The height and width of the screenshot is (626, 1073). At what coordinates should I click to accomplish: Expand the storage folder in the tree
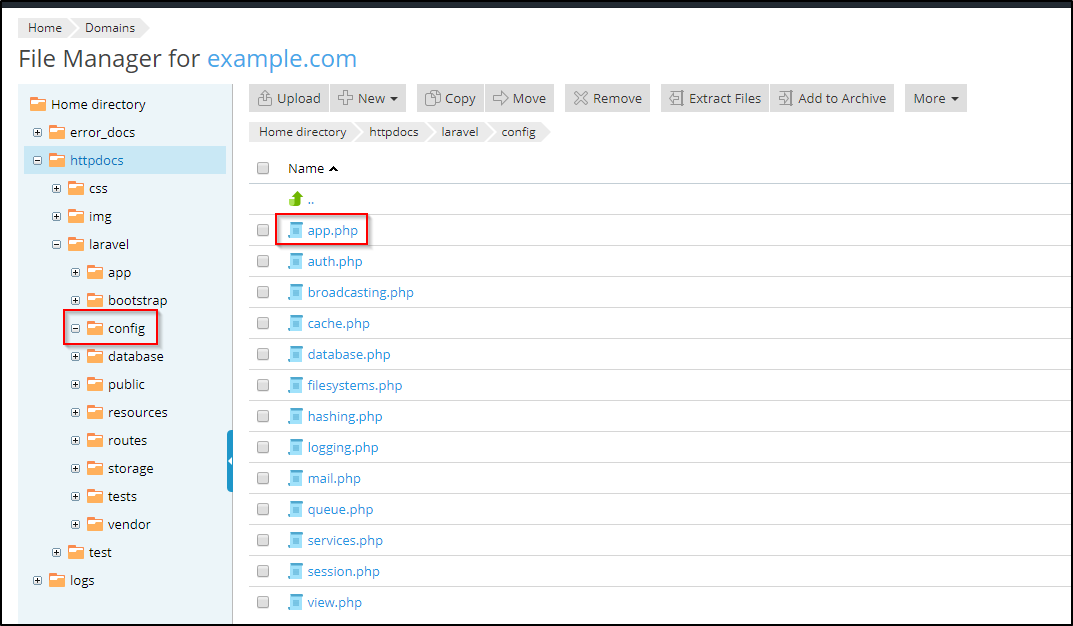pos(75,468)
